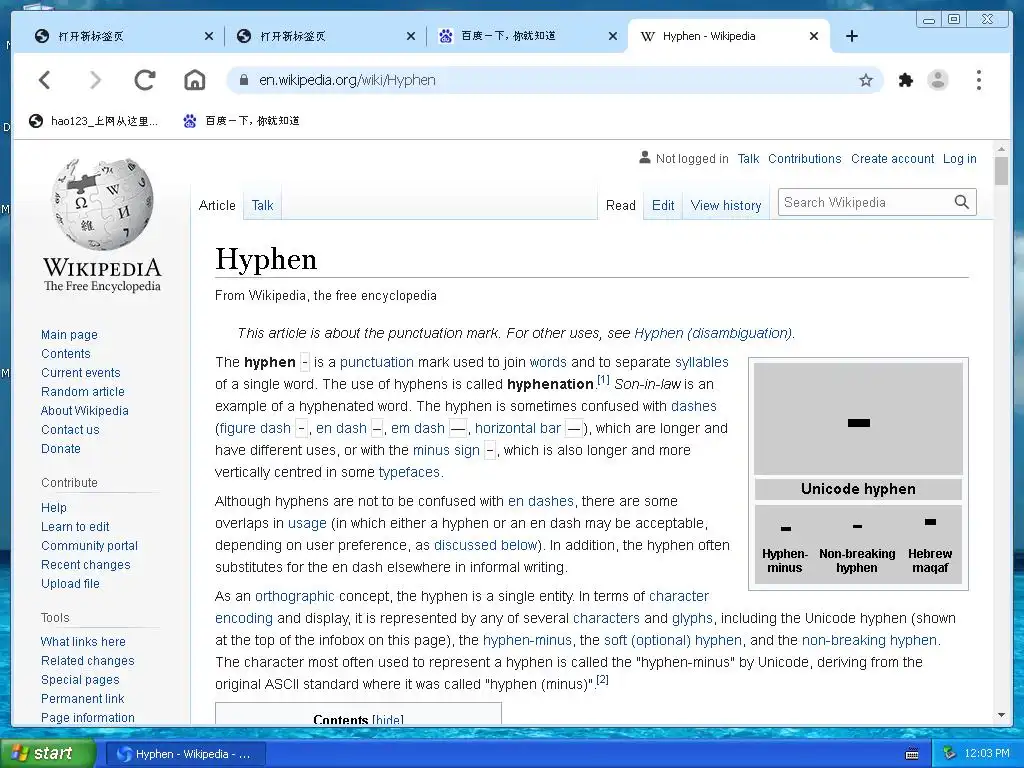
Task: Hide the Contents box via [hide]
Action: (387, 719)
